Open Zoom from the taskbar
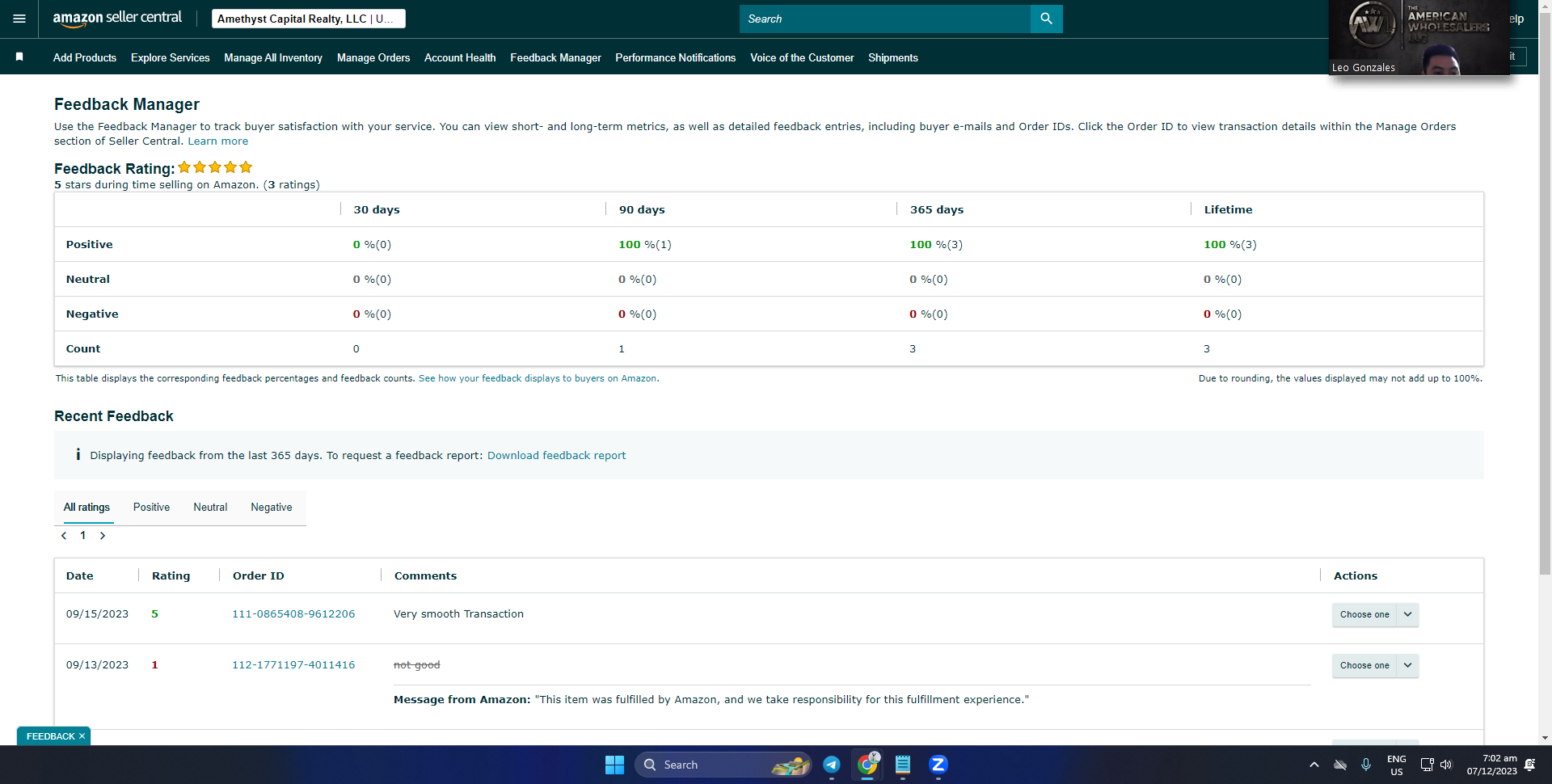Viewport: 1552px width, 784px height. tap(938, 765)
